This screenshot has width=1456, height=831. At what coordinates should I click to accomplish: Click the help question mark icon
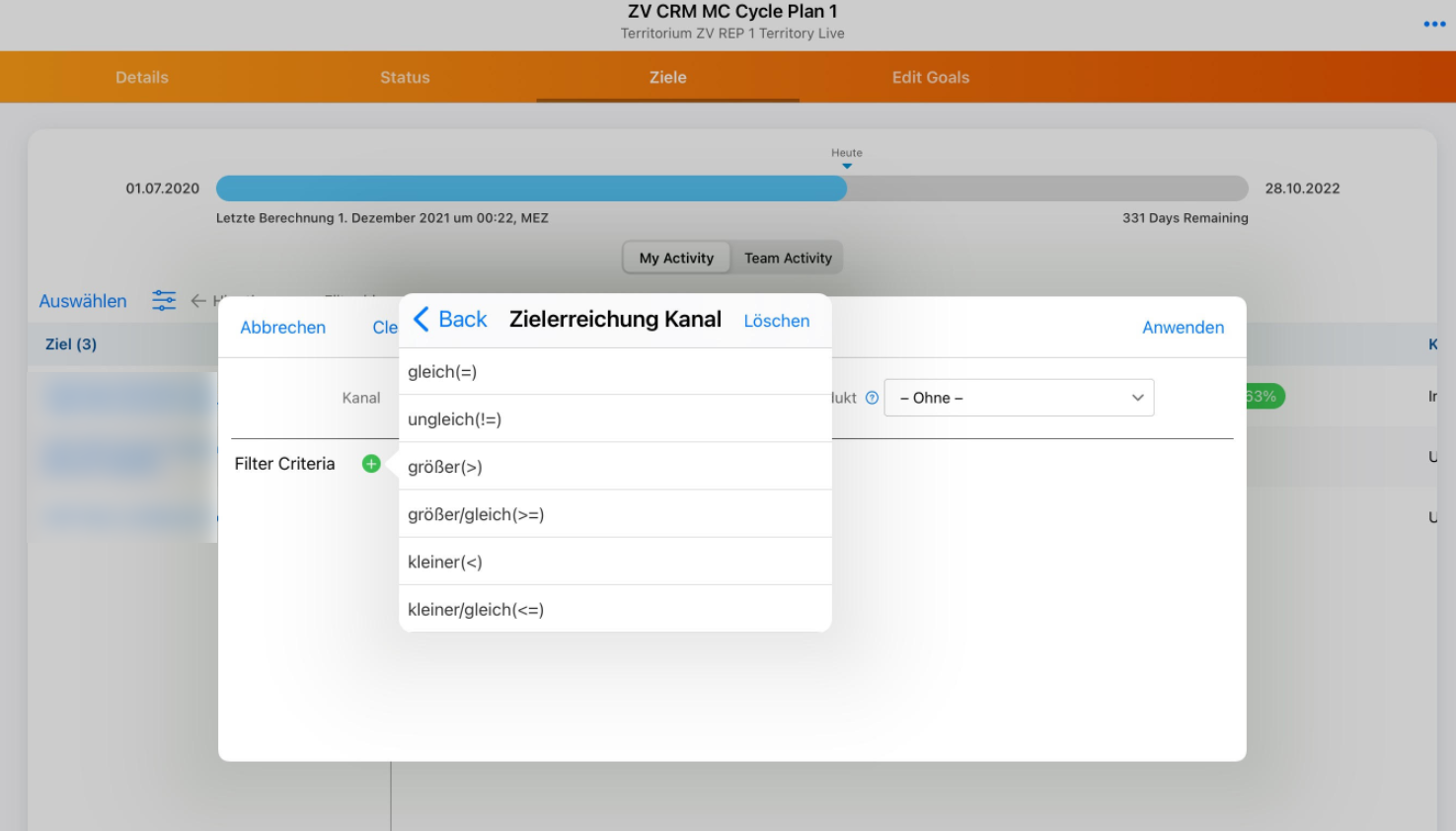pos(872,398)
